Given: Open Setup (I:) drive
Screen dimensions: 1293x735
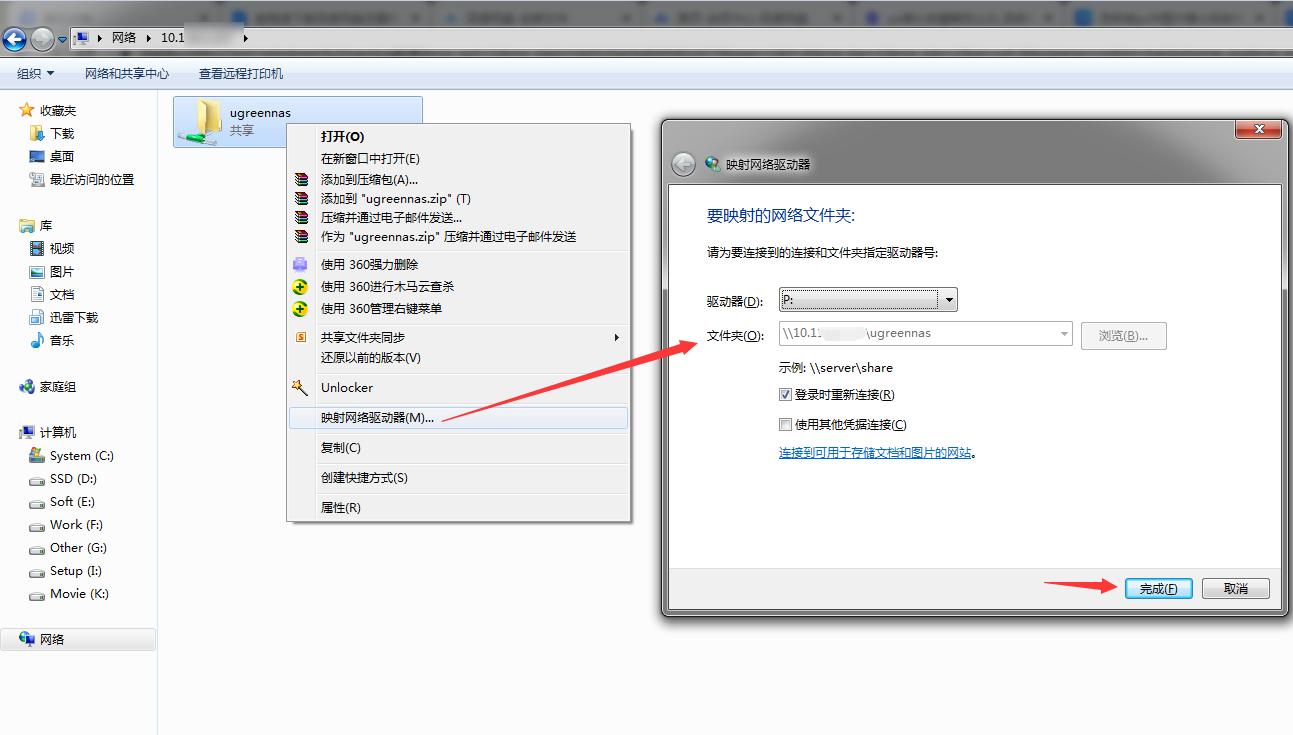Looking at the screenshot, I should (x=76, y=570).
